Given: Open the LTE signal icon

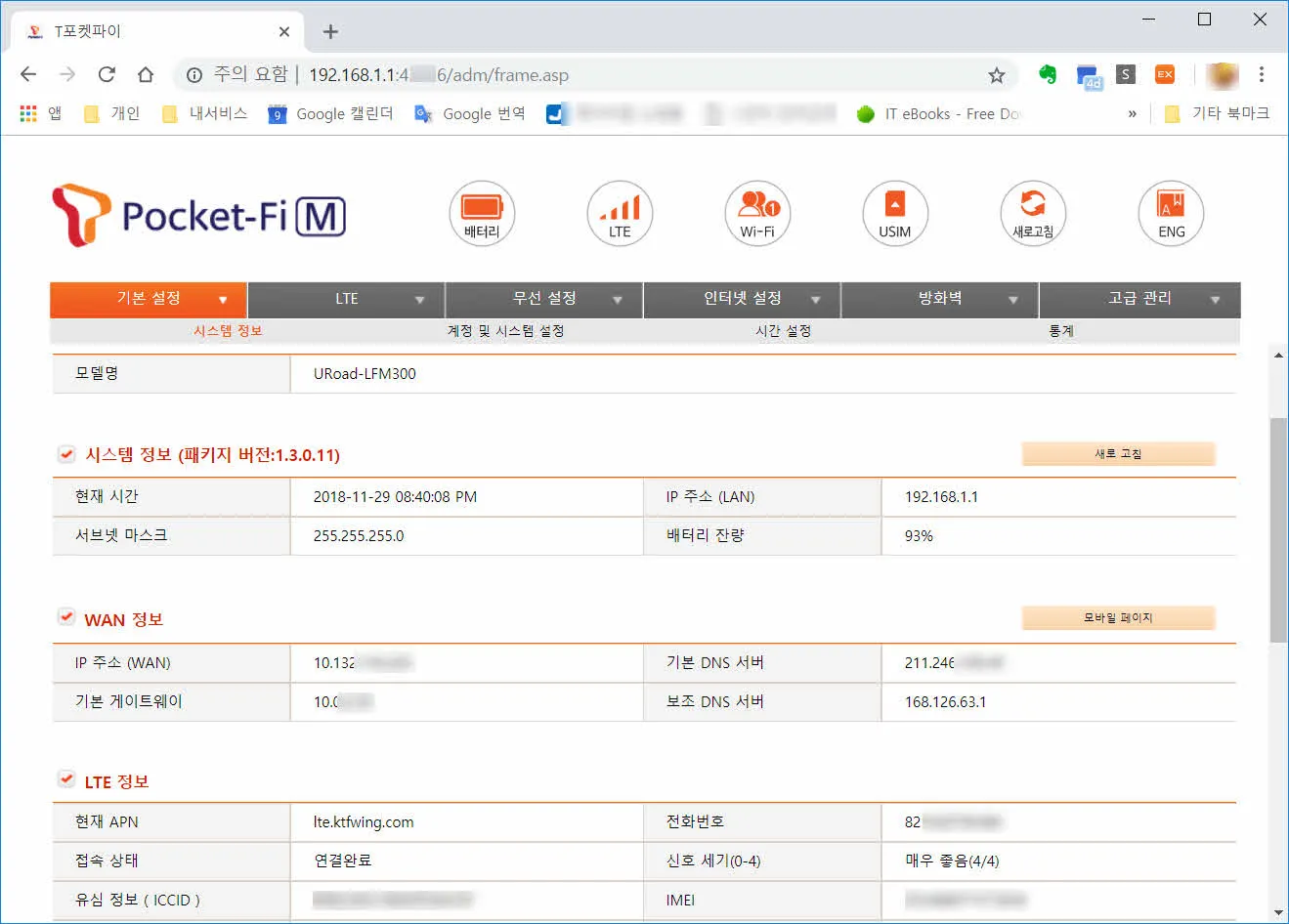Looking at the screenshot, I should pos(620,213).
